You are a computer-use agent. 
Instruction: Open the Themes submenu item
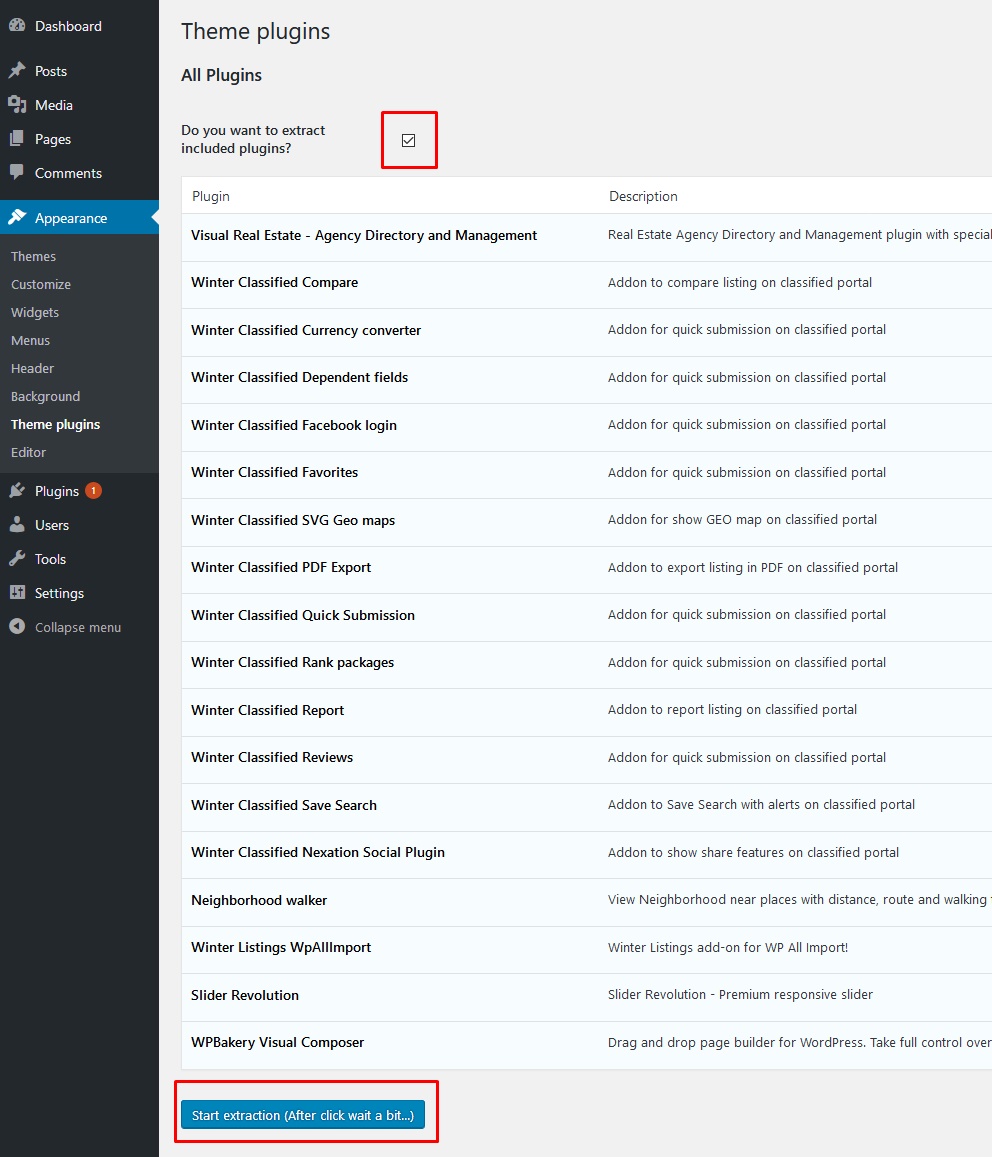point(33,257)
